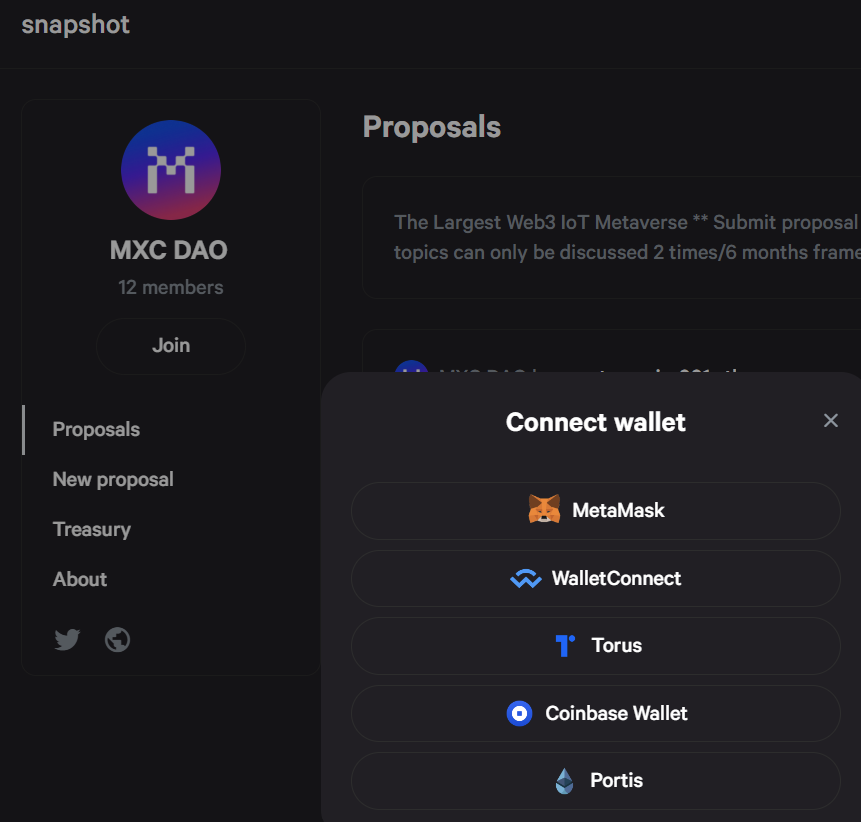Viewport: 861px width, 822px height.
Task: Click the WalletConnect logo icon
Action: coord(525,578)
